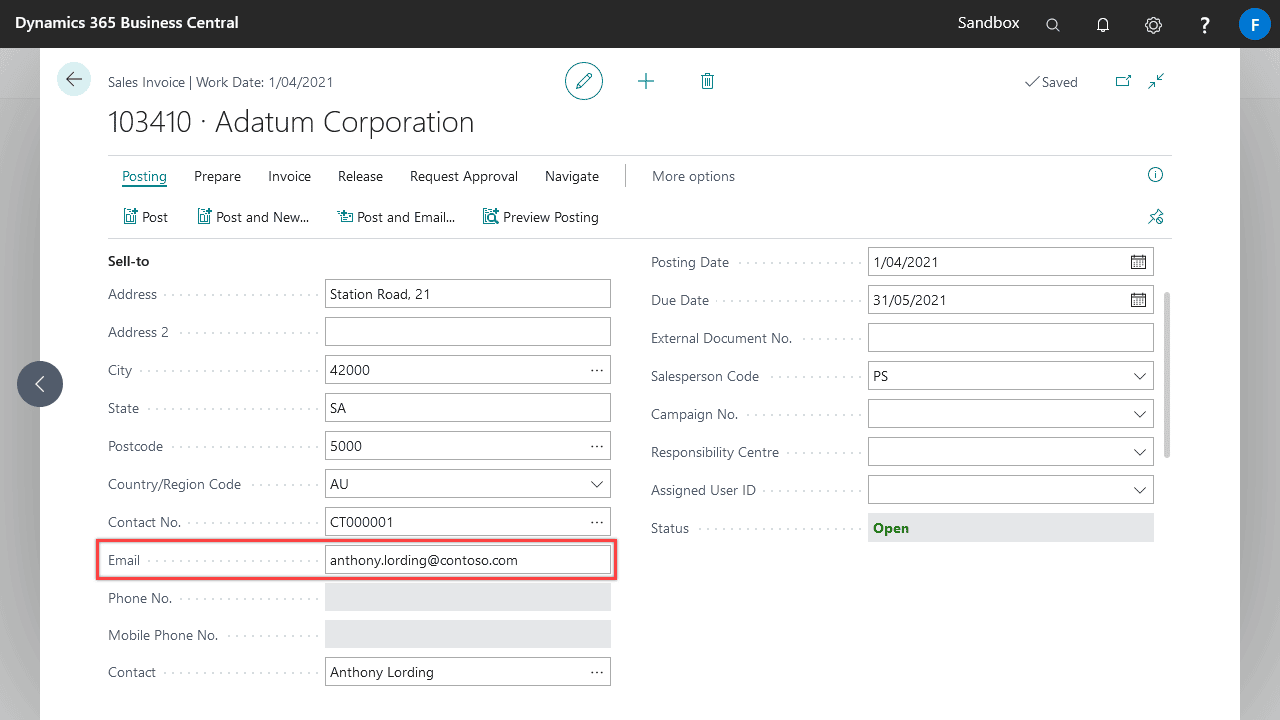Expand Responsibility Centre dropdown
This screenshot has height=720, width=1280.
click(x=1140, y=452)
